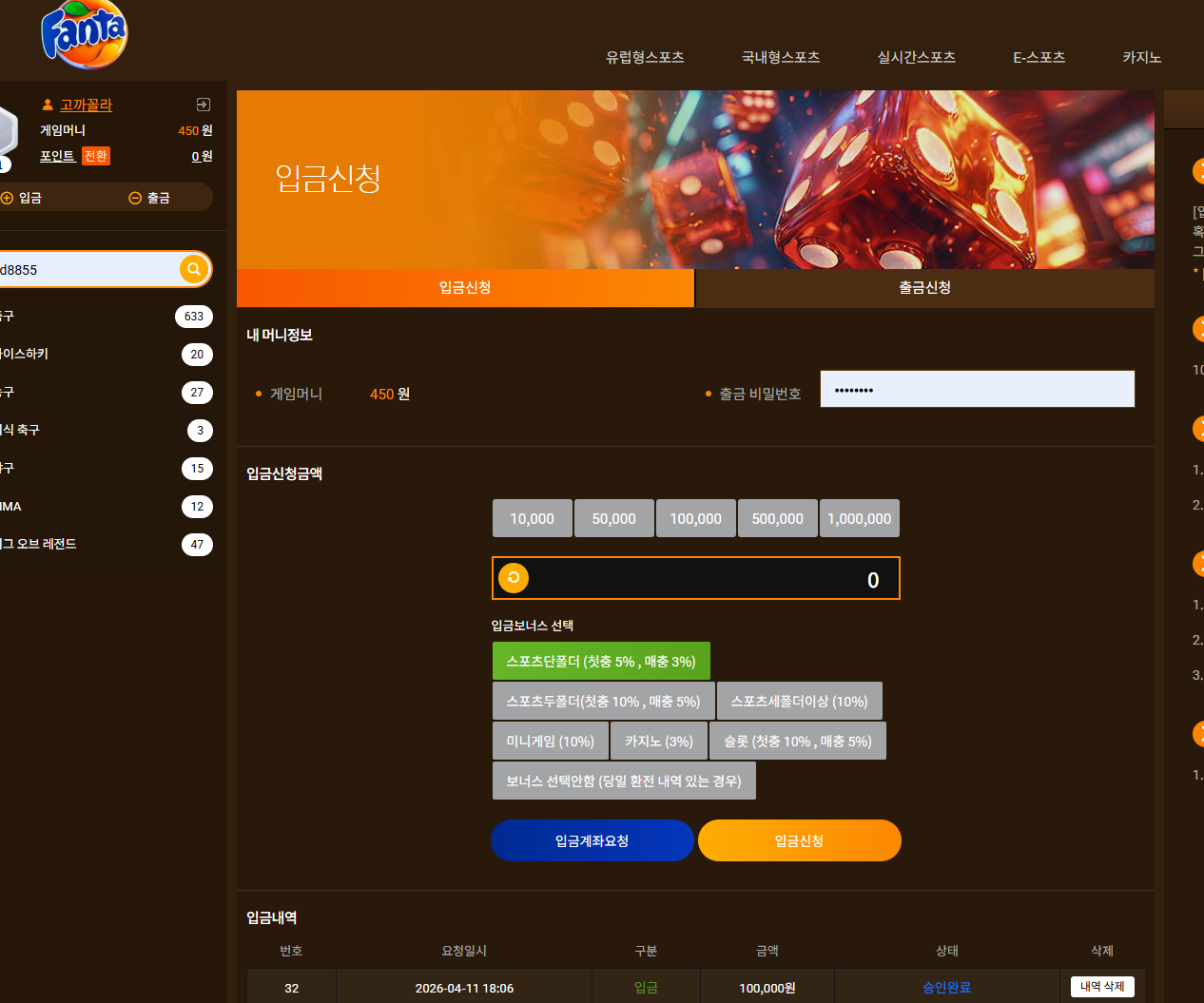Switch to 출금신청 tab

pos(924,288)
